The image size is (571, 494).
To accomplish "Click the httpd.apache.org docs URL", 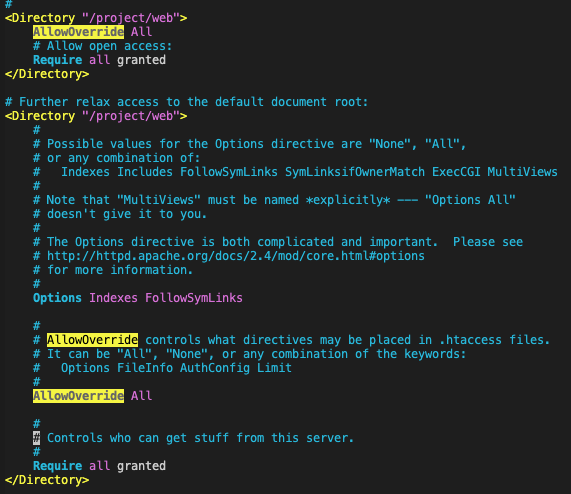I will pyautogui.click(x=236, y=256).
